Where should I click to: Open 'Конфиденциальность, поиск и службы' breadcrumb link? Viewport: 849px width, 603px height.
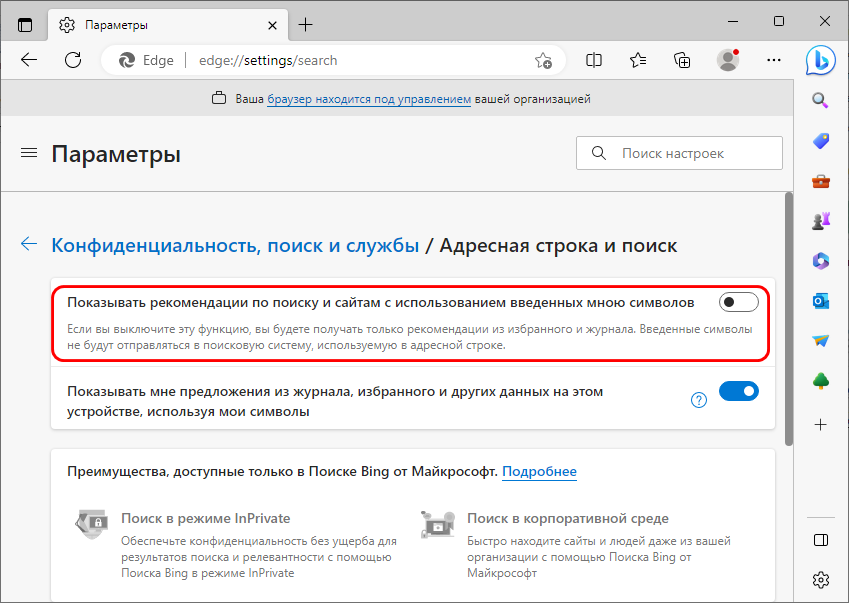pos(235,245)
